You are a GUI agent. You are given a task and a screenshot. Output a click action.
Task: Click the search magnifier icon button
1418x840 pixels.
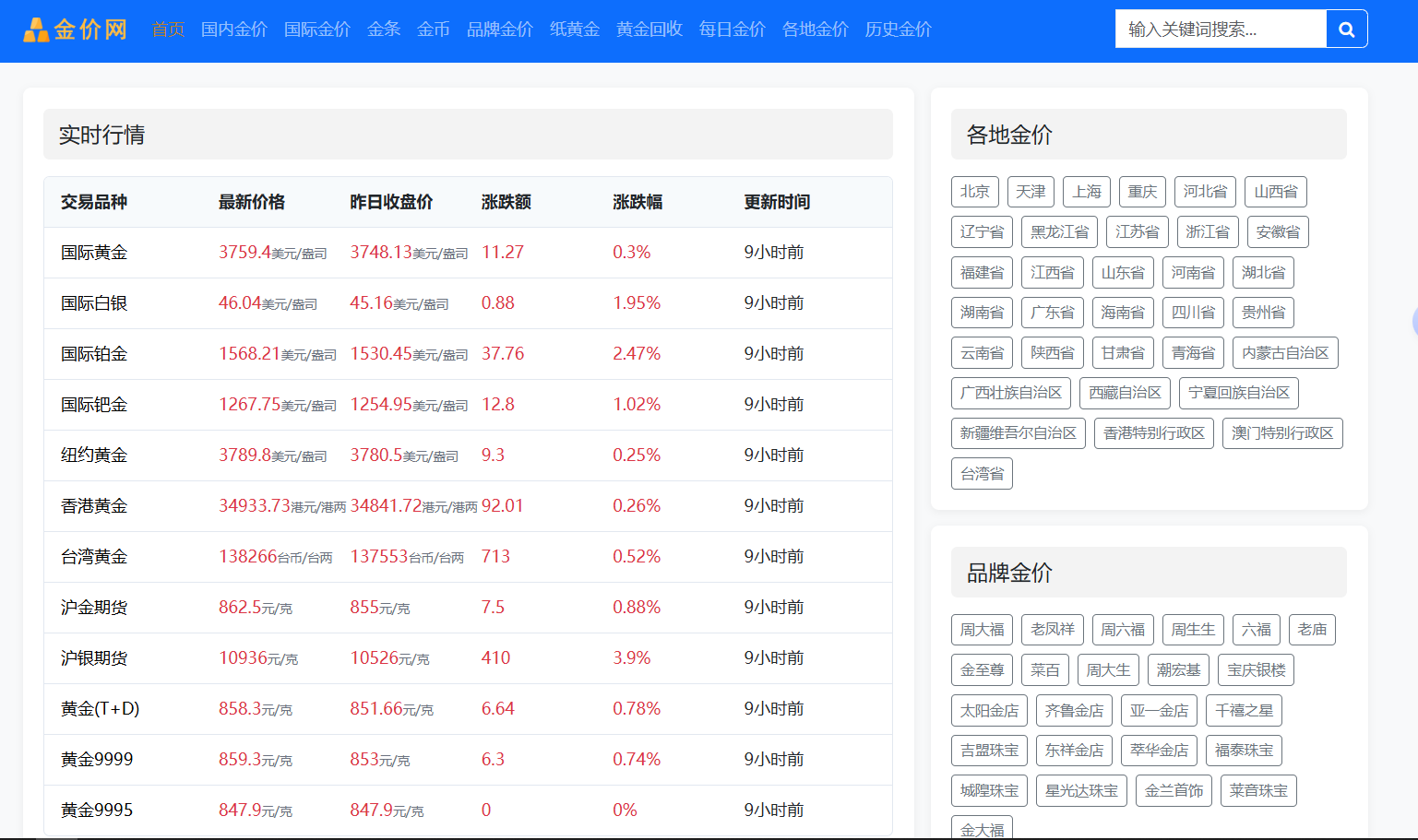(x=1346, y=30)
